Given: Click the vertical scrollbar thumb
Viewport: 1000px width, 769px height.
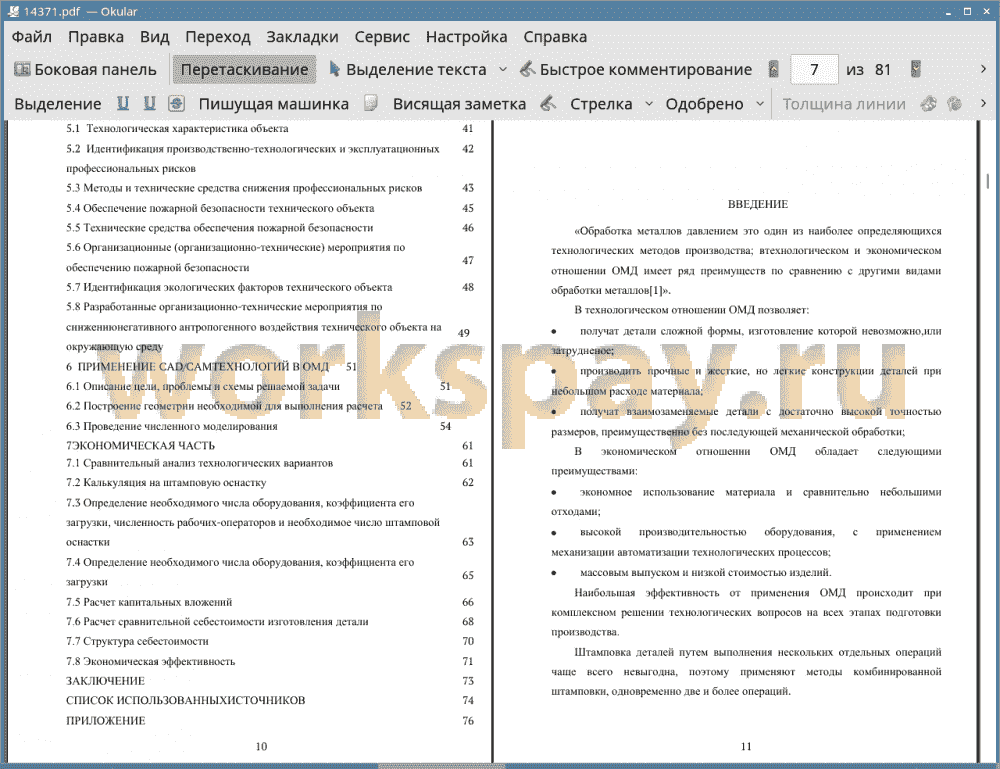Looking at the screenshot, I should pos(988,181).
